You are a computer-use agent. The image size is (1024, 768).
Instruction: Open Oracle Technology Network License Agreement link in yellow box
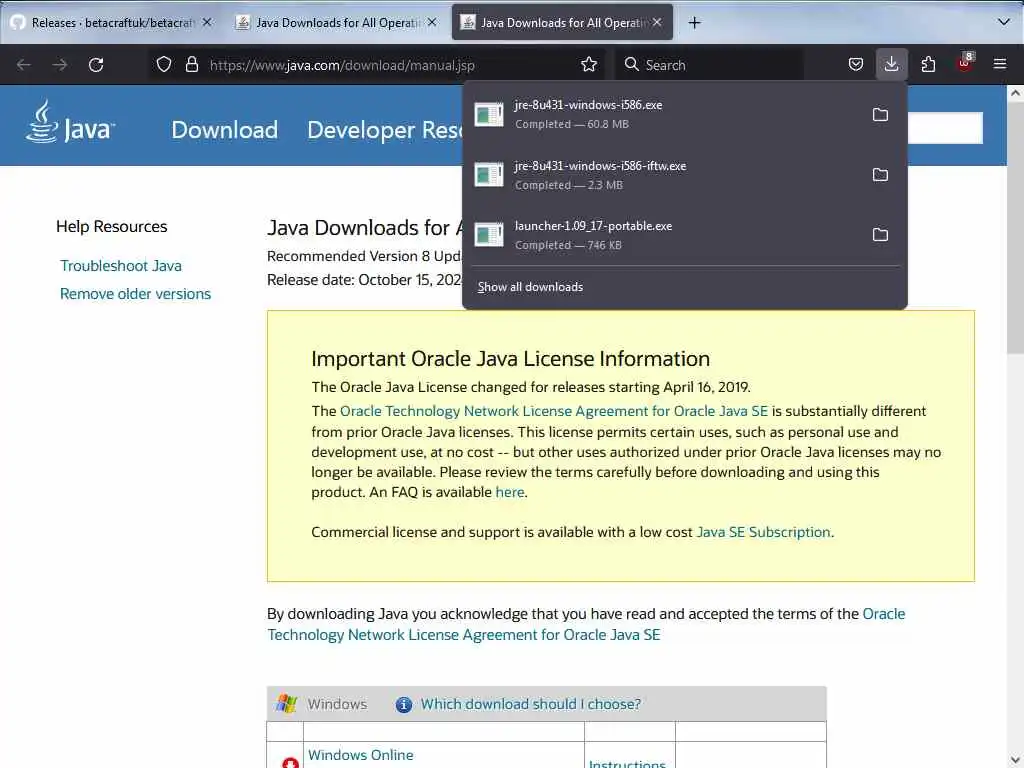pyautogui.click(x=554, y=411)
